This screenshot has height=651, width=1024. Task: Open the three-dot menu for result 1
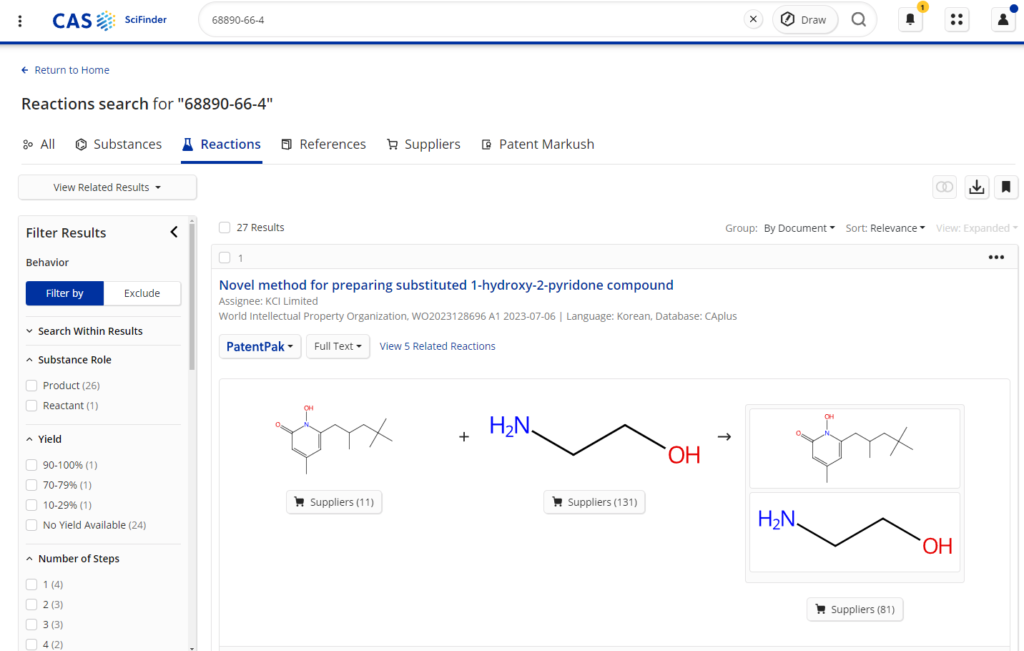996,257
